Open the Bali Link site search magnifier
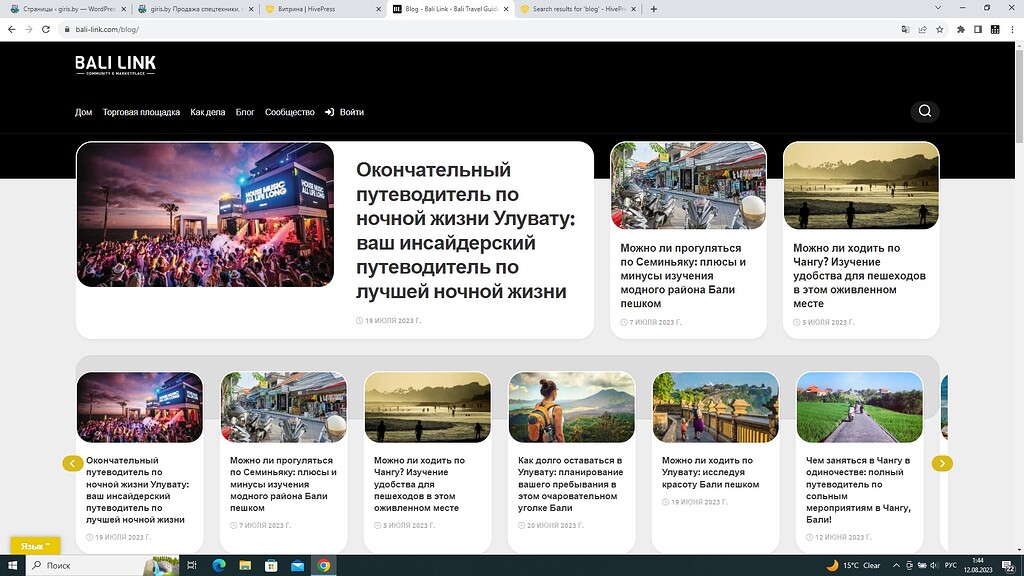1024x576 pixels. (924, 111)
